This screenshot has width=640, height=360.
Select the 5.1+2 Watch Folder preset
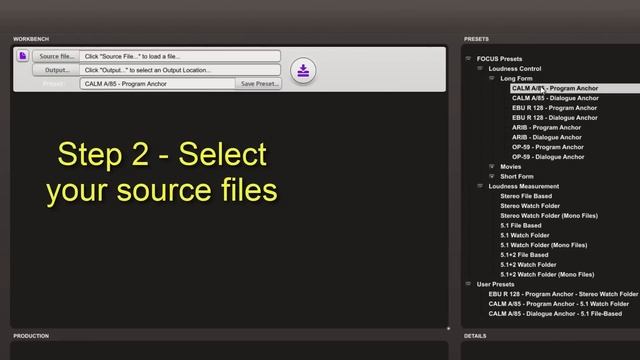click(x=528, y=264)
